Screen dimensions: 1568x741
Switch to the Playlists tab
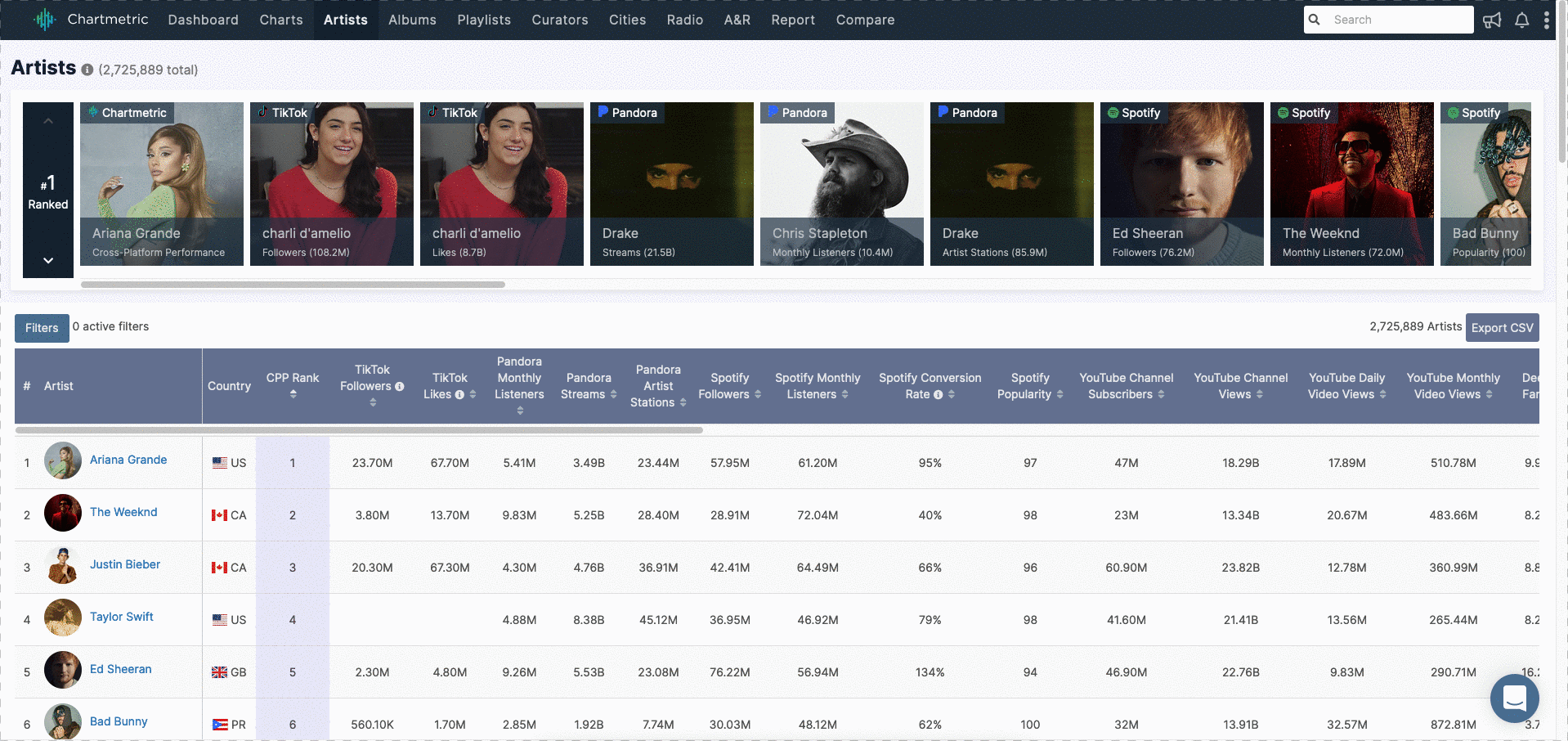[x=483, y=20]
